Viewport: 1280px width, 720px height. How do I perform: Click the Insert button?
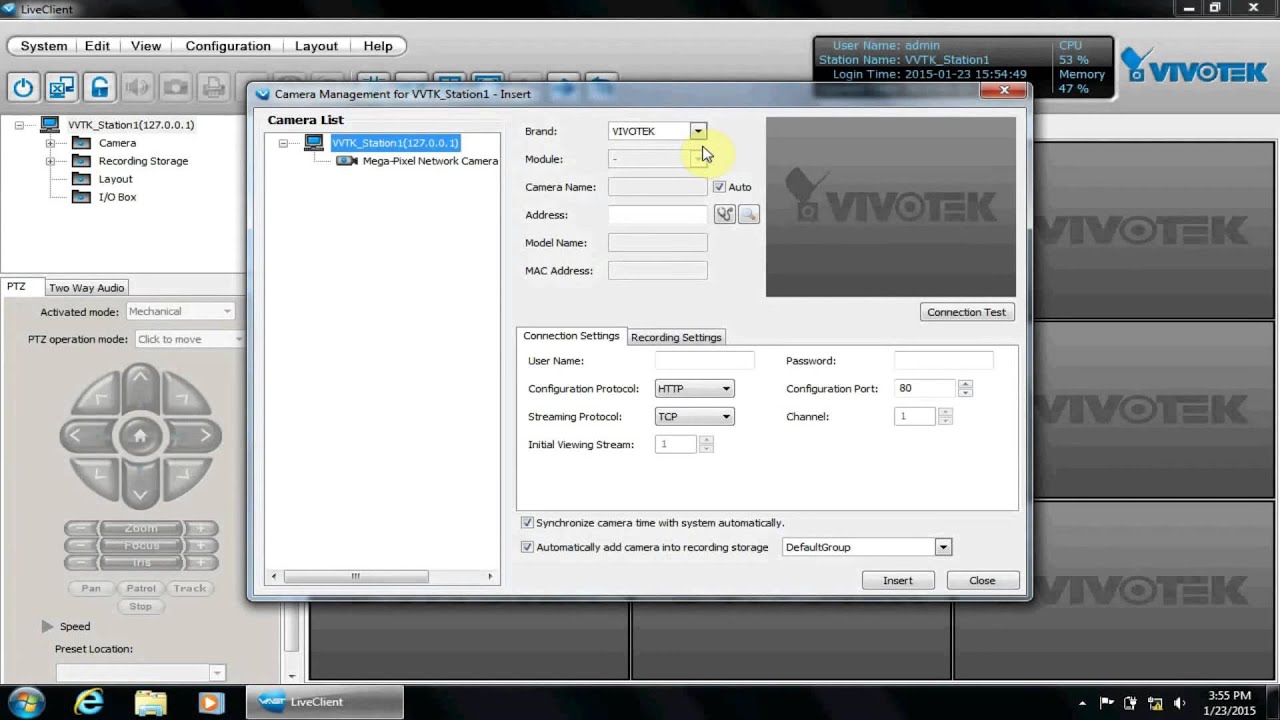coord(897,581)
